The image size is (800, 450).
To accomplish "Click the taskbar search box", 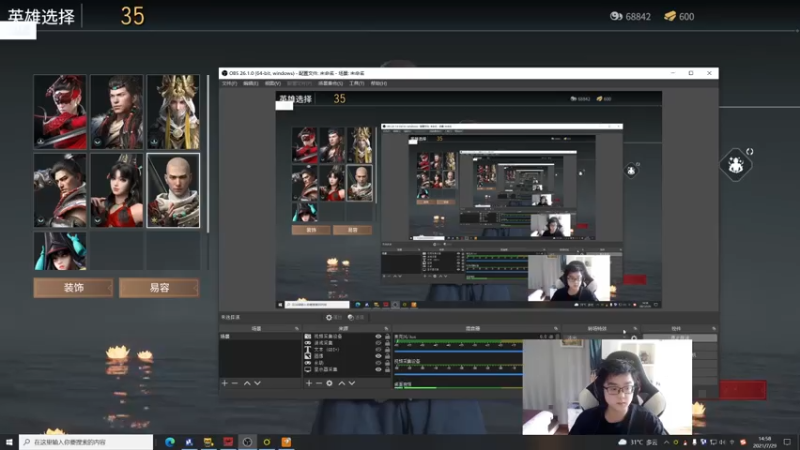I will (86, 442).
